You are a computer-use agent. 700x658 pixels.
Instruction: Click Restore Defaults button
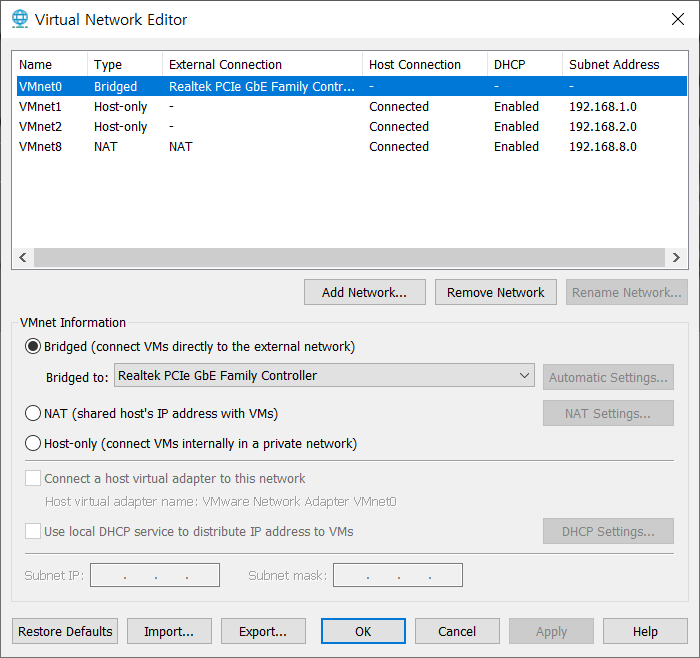click(65, 631)
